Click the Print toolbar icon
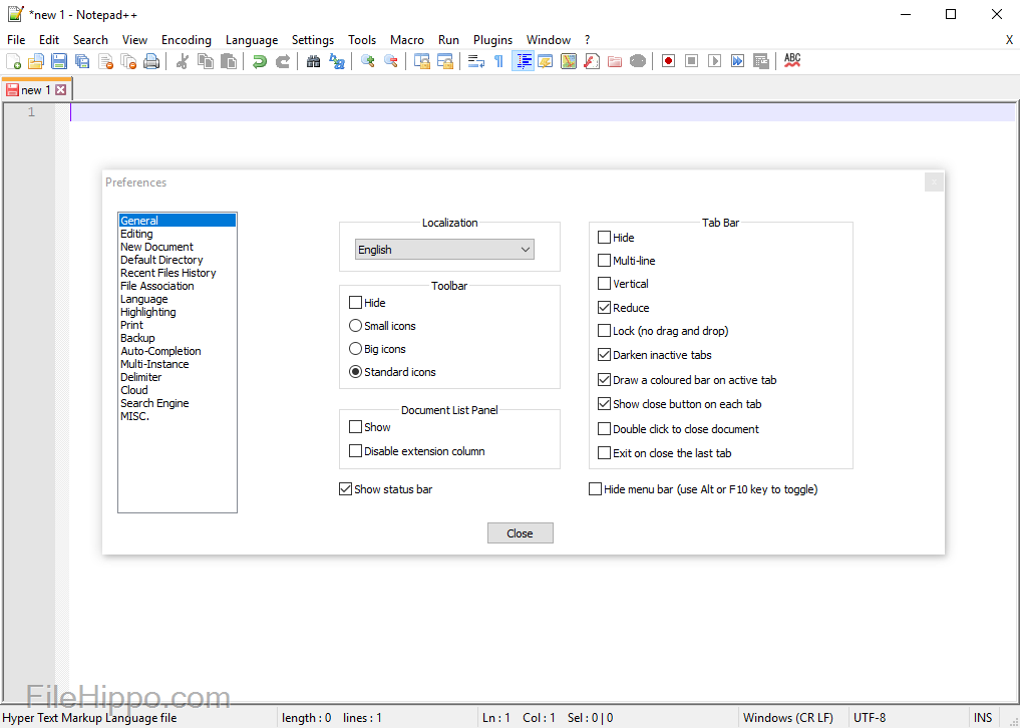Viewport: 1020px width, 728px height. (x=151, y=61)
